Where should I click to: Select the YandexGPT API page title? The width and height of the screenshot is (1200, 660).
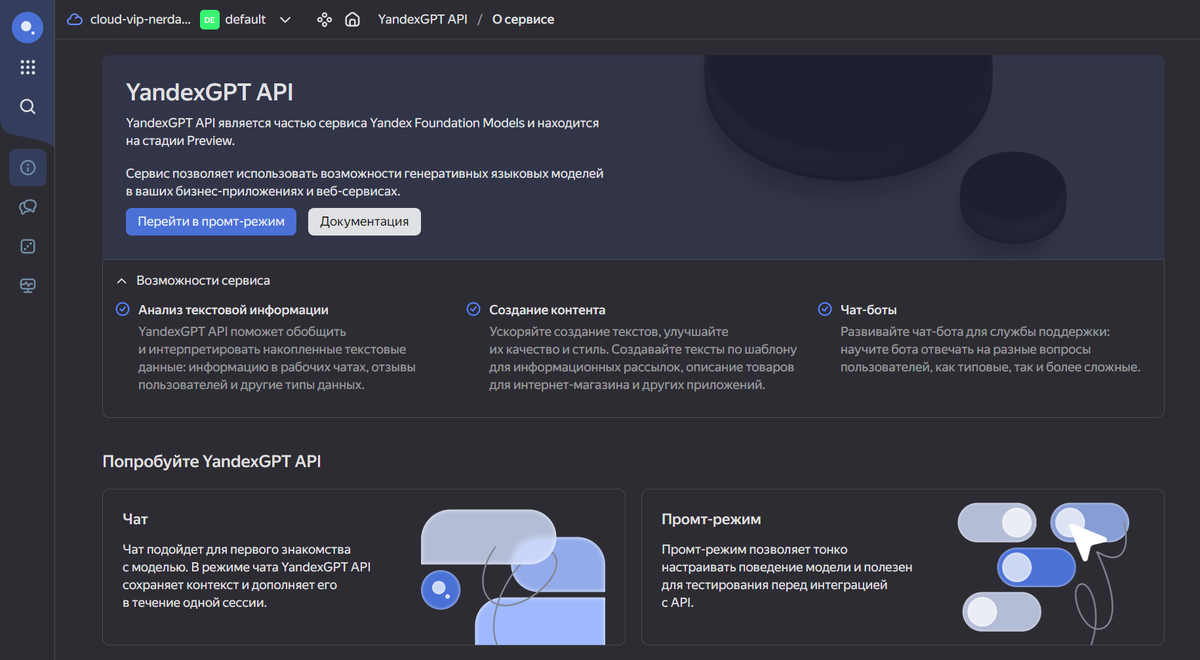pos(210,92)
